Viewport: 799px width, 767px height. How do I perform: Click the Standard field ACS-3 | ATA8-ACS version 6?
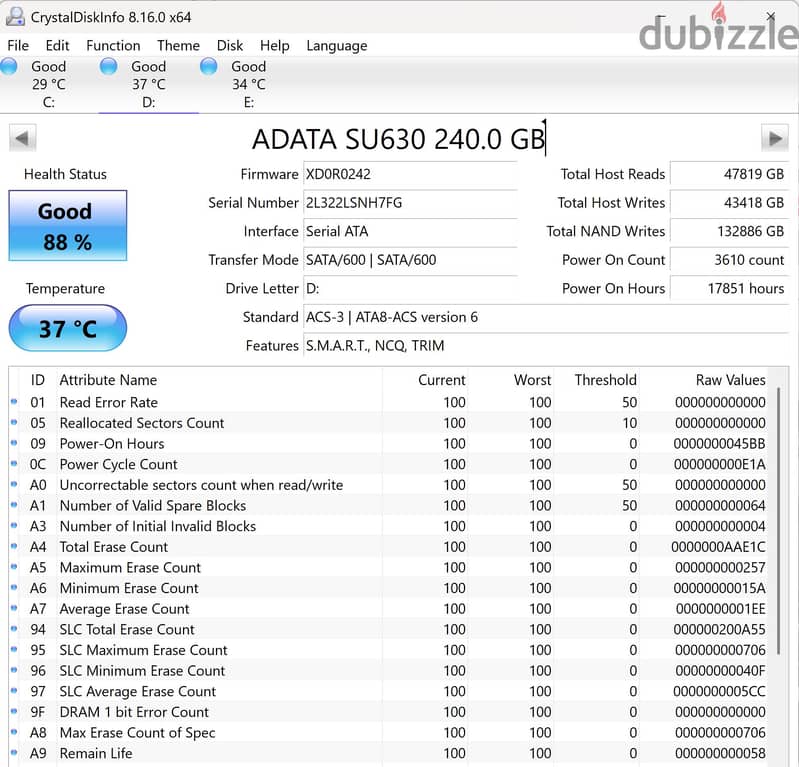pos(546,317)
